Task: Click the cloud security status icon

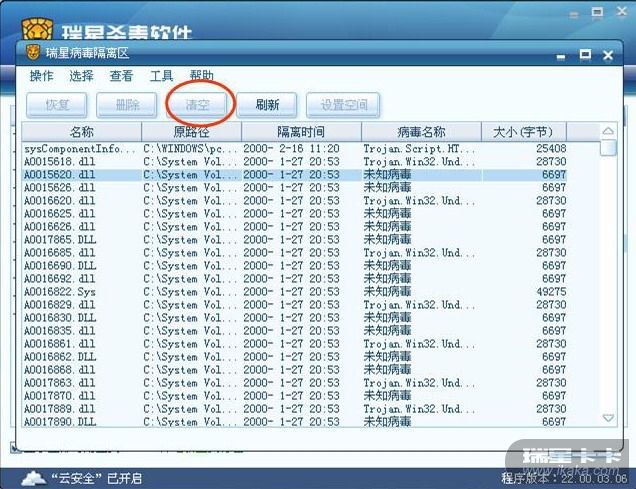Action: coord(34,478)
